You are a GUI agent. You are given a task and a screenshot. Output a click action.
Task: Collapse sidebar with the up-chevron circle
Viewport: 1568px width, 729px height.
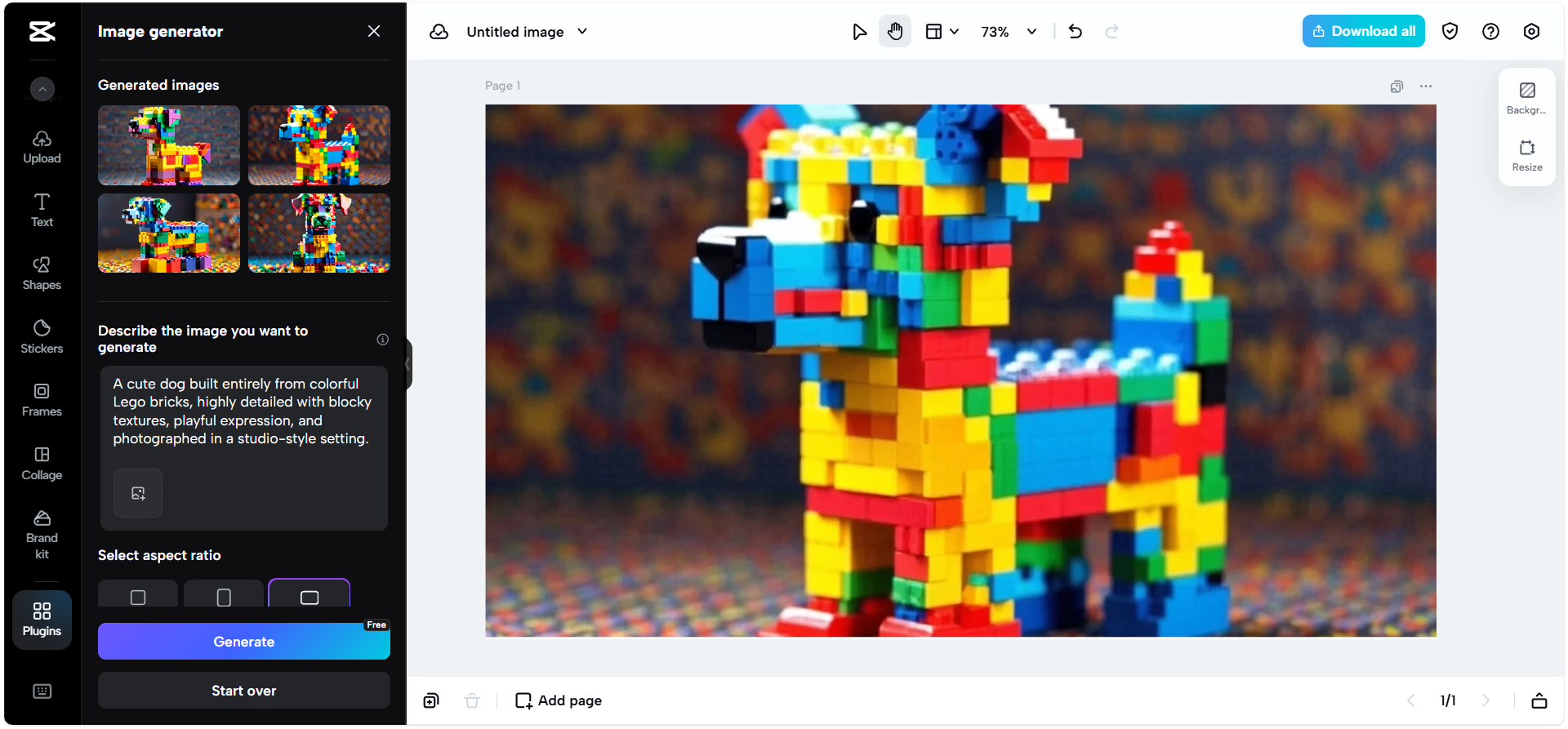[42, 89]
